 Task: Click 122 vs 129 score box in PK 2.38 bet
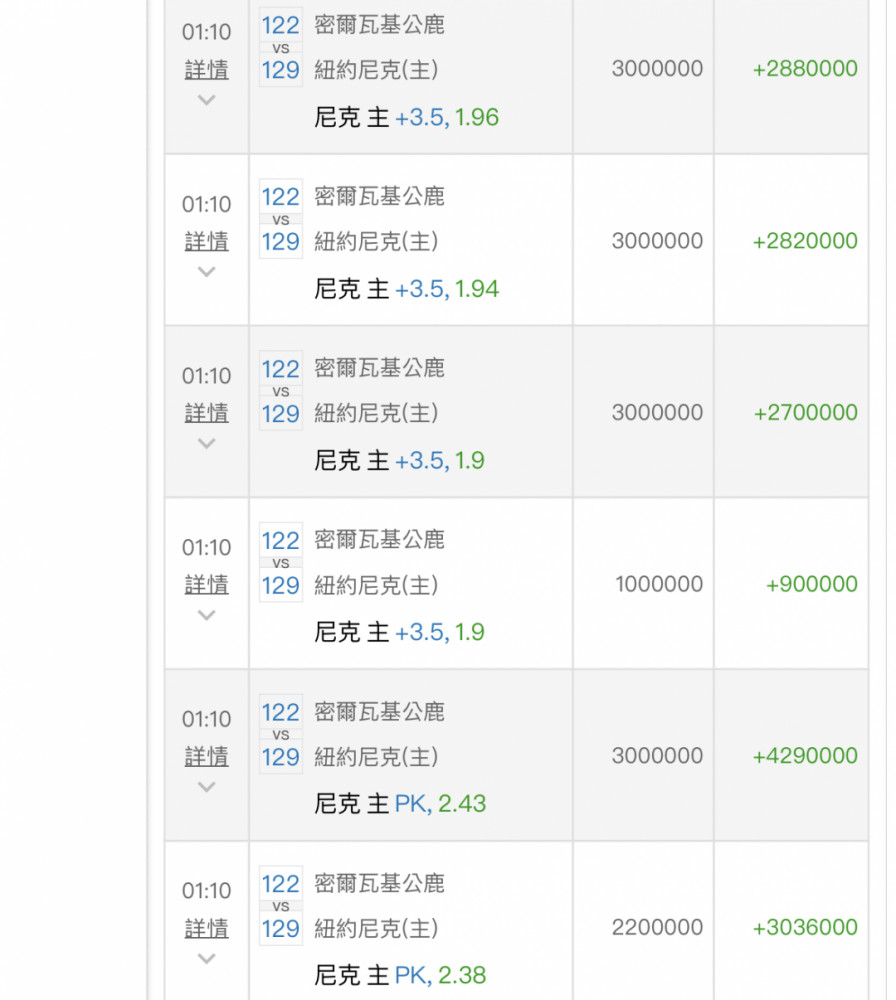click(281, 907)
